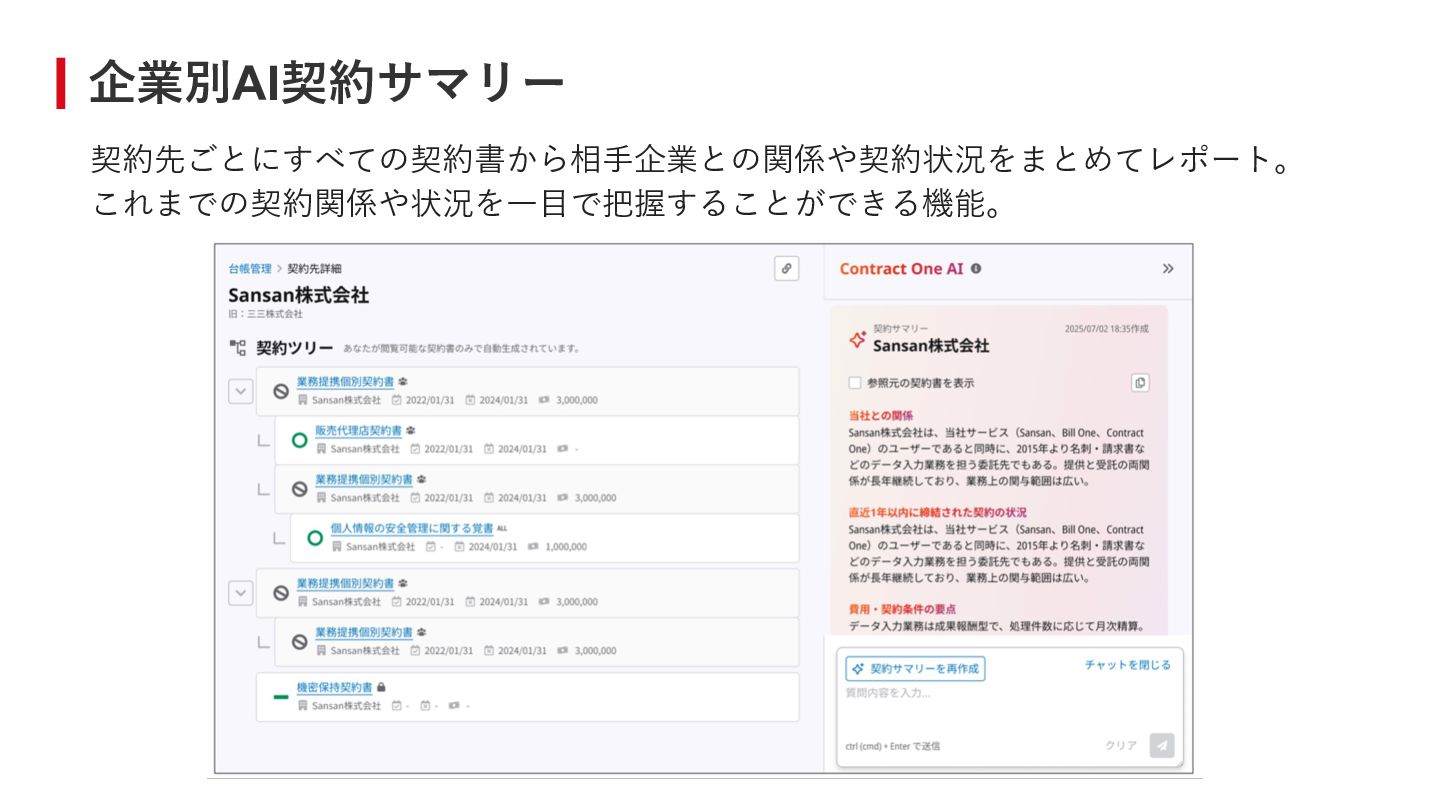Collapse the first 業務提携個別契約書 tree group
Image resolution: width=1440 pixels, height=810 pixels.
point(240,391)
